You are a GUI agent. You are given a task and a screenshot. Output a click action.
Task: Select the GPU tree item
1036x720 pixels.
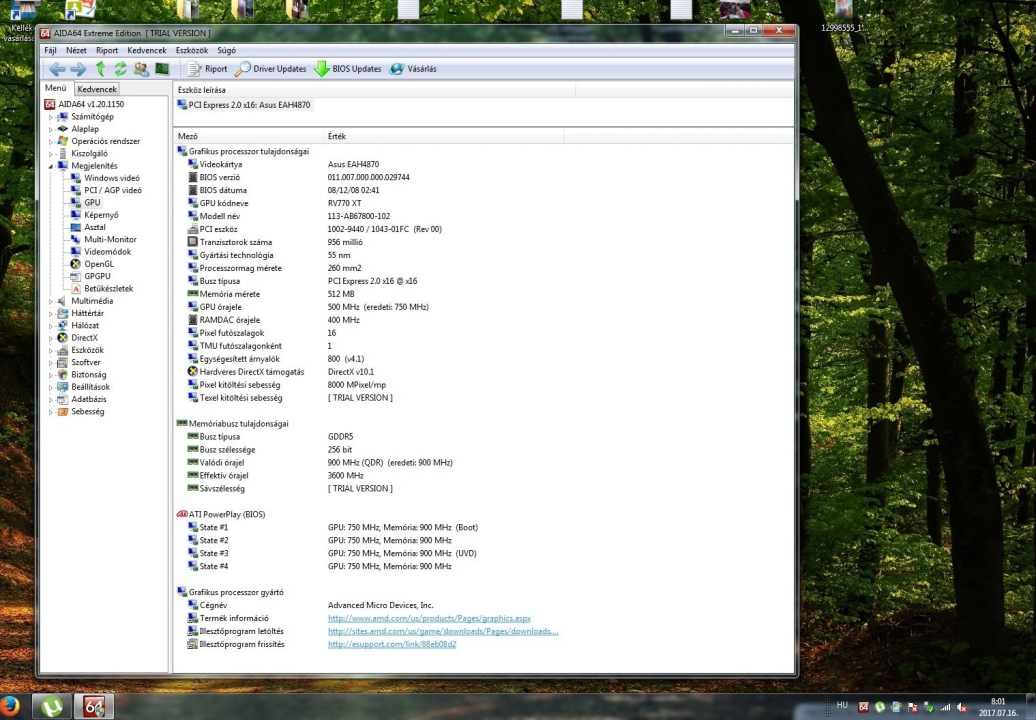point(92,203)
